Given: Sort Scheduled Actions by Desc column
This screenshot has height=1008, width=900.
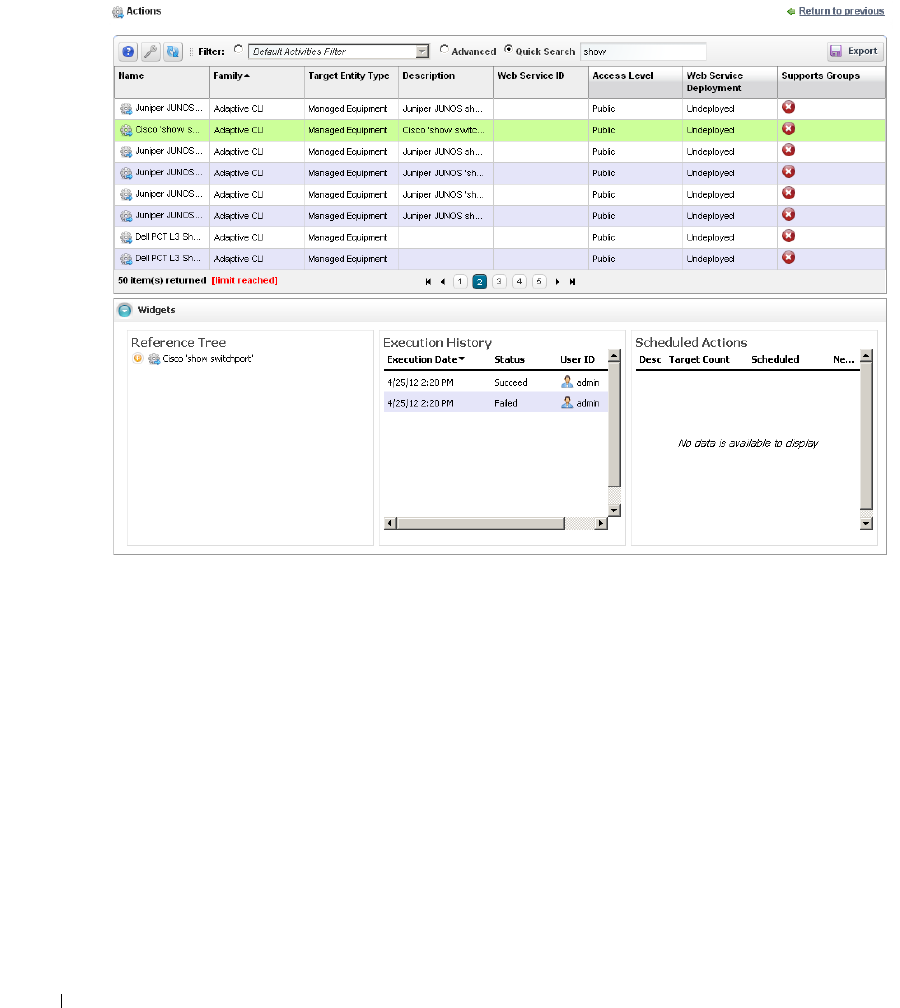Looking at the screenshot, I should click(x=650, y=360).
